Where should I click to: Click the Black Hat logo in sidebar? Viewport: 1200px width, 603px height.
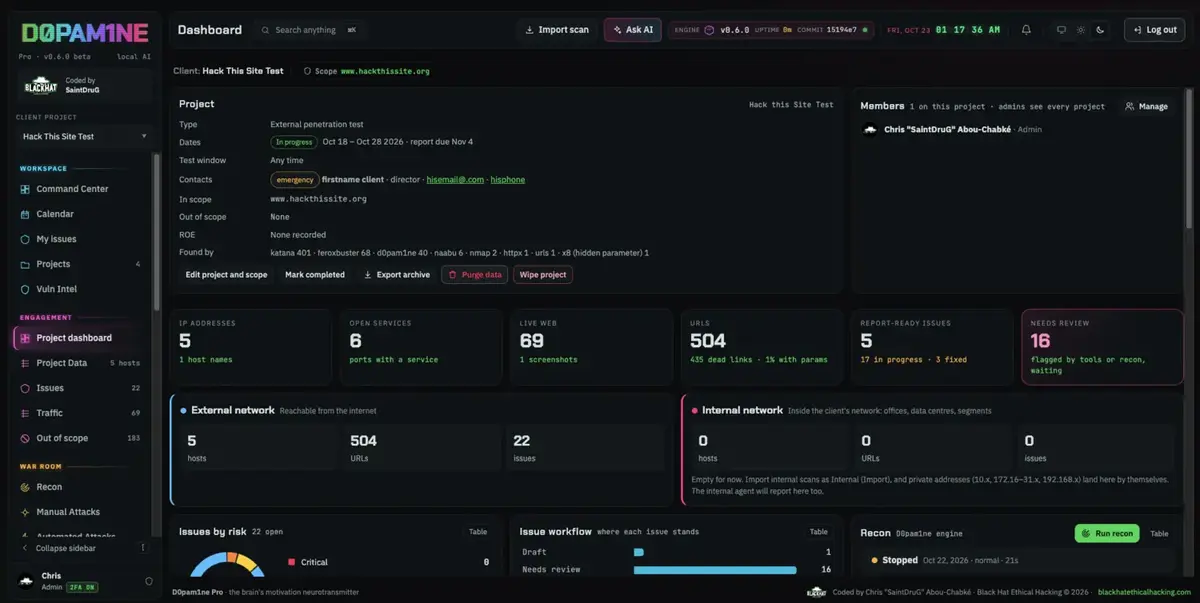coord(41,87)
